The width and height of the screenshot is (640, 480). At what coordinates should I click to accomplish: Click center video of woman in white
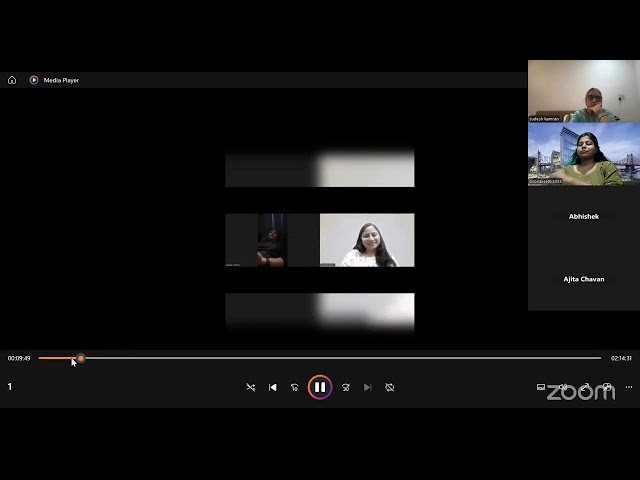click(367, 240)
